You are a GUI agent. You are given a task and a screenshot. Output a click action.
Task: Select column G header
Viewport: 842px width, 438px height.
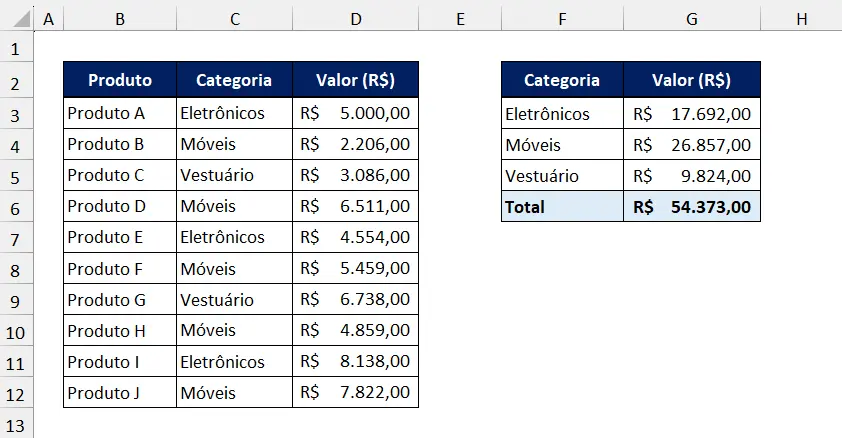point(691,18)
